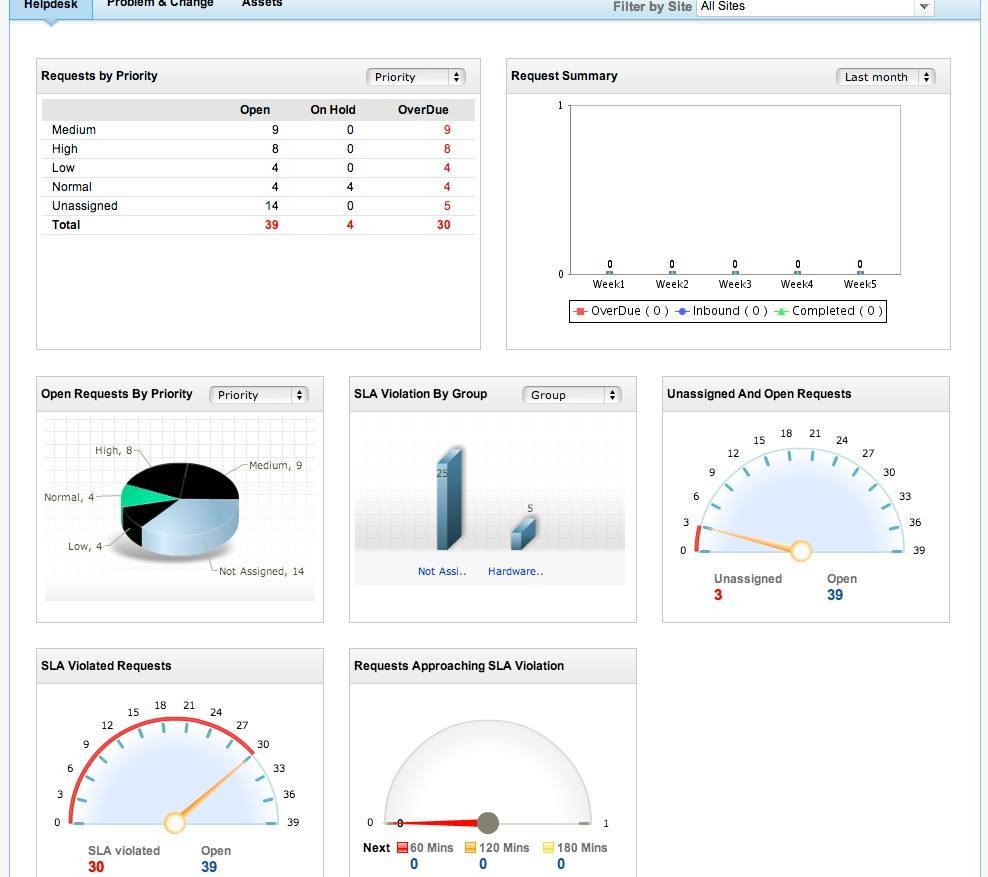Click the High, 8 pie label
988x877 pixels.
(113, 450)
